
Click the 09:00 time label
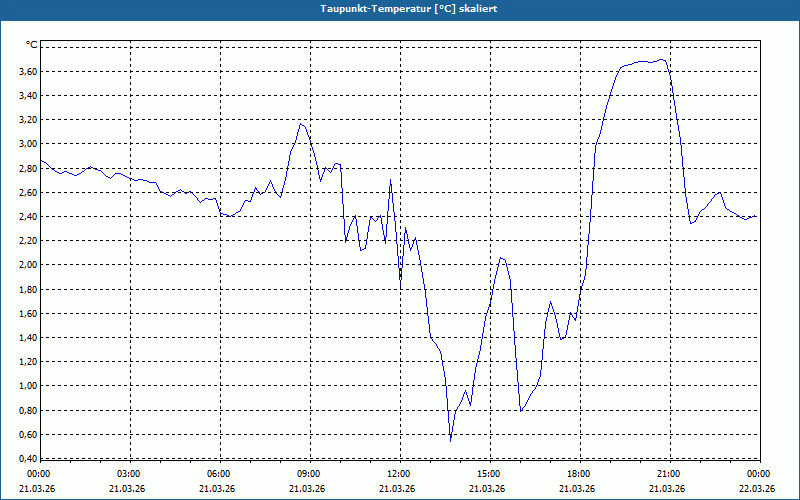coord(309,474)
